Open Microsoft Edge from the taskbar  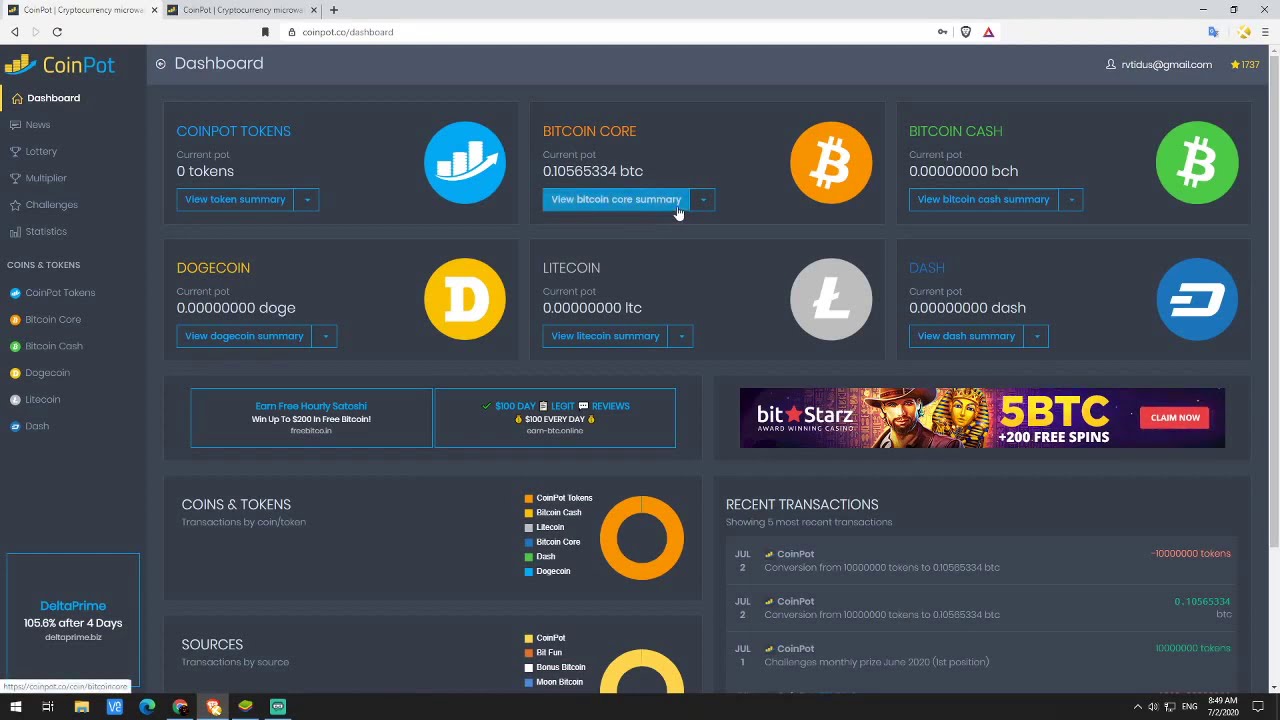[x=147, y=707]
